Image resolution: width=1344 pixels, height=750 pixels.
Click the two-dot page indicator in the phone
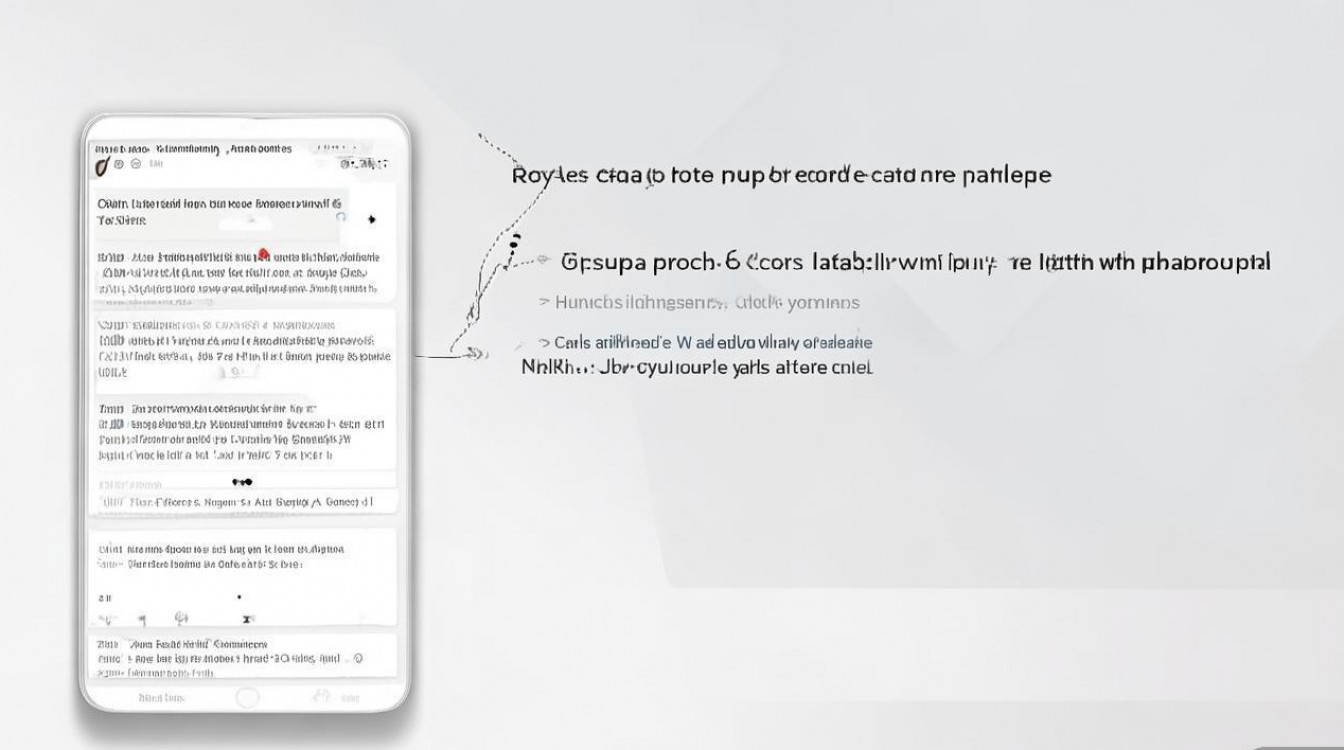[242, 482]
